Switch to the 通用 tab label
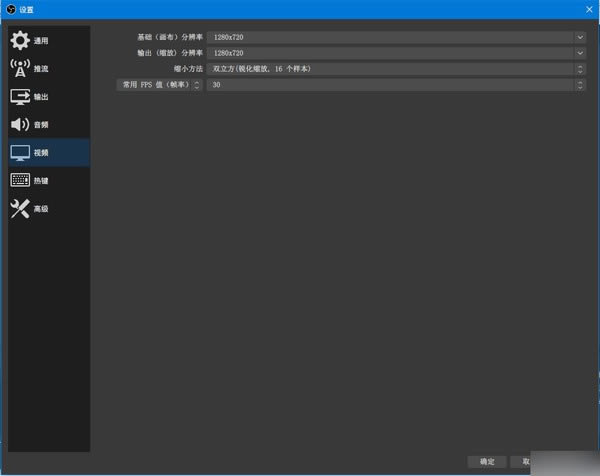The width and height of the screenshot is (600, 476). pos(41,41)
